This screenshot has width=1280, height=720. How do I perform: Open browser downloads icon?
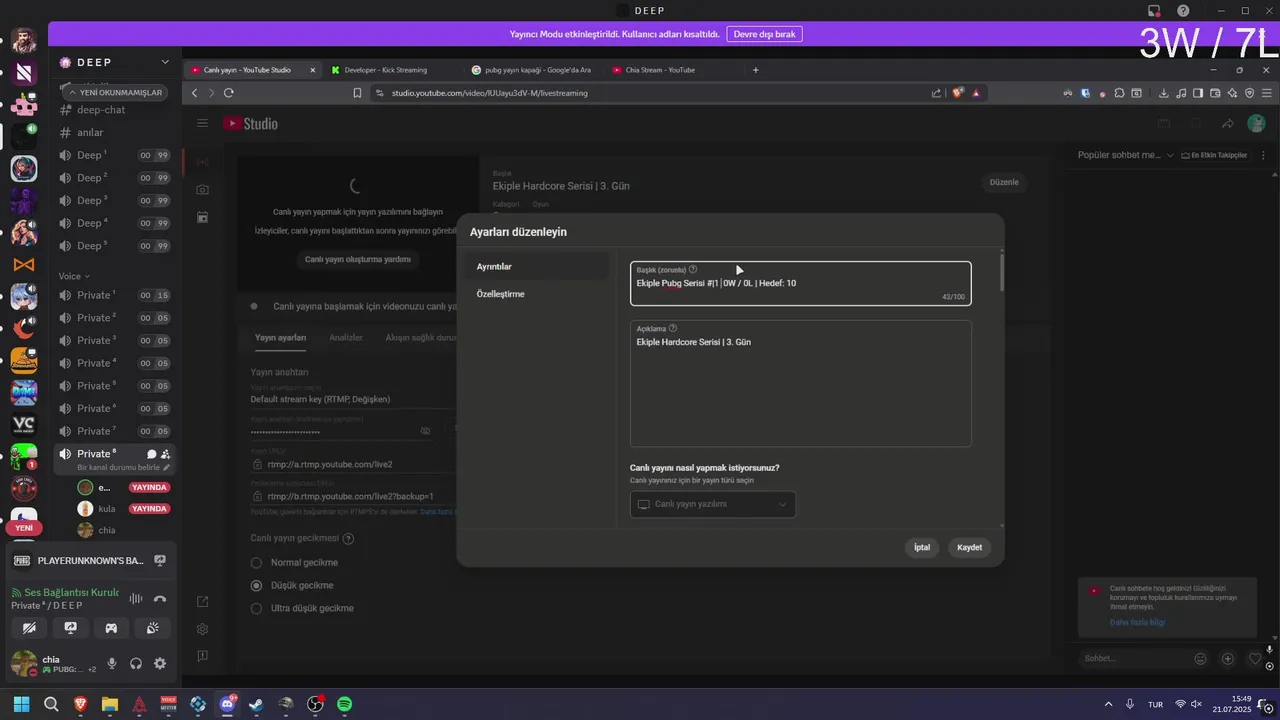coord(1164,93)
